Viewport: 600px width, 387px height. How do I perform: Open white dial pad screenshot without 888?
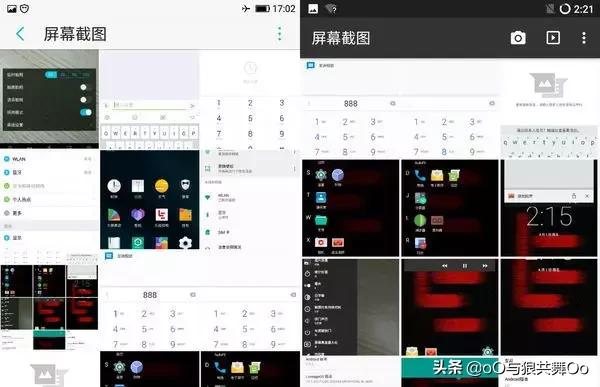250,99
